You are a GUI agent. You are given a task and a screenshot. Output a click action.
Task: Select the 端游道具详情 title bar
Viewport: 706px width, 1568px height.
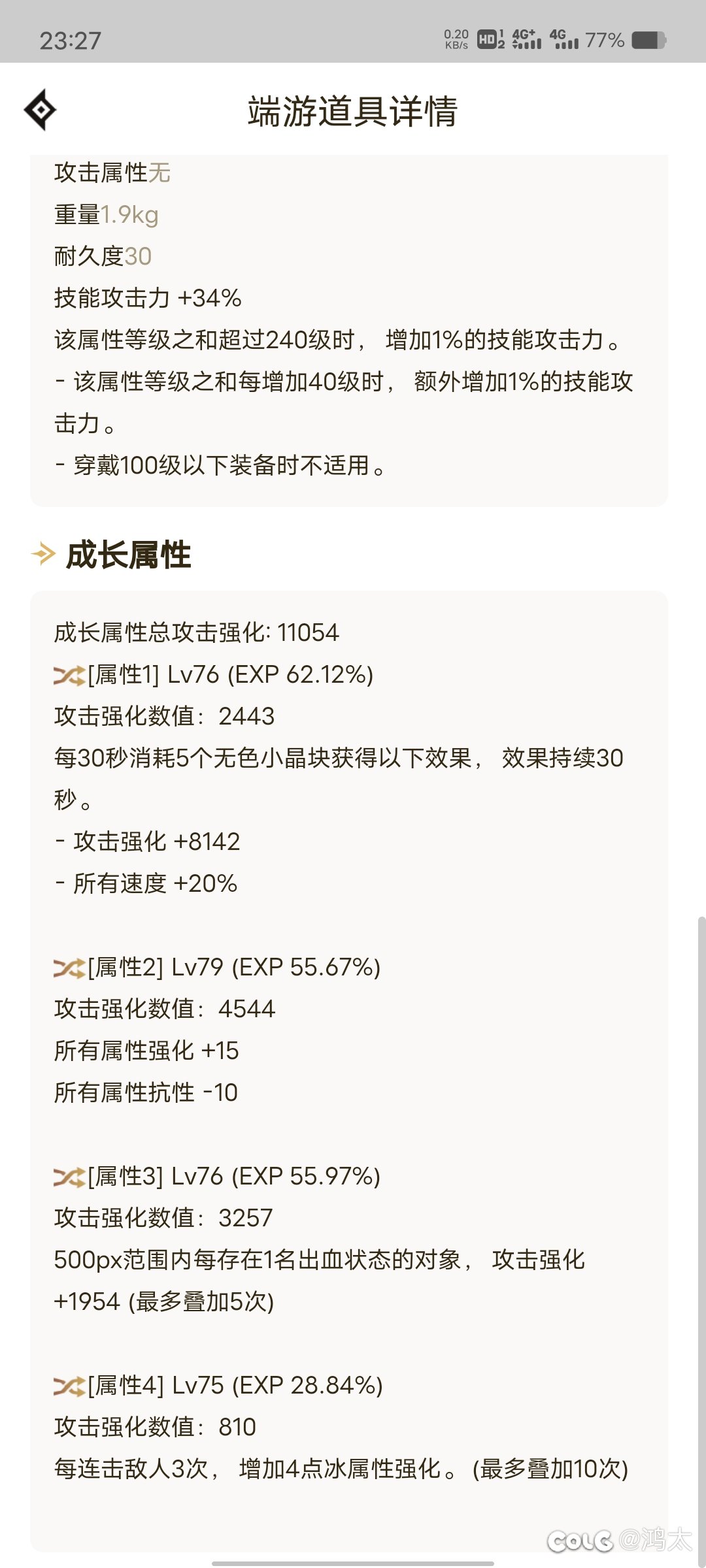pos(353,111)
